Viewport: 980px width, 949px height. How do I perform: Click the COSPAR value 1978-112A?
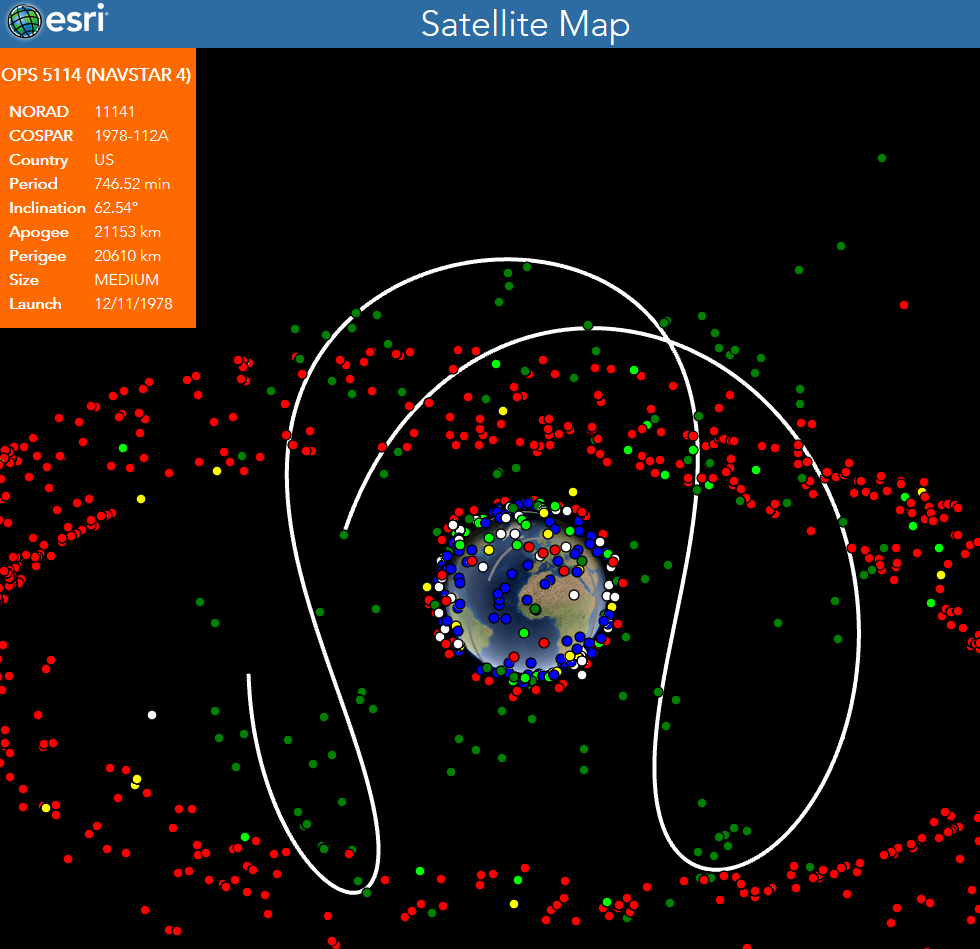pos(131,136)
